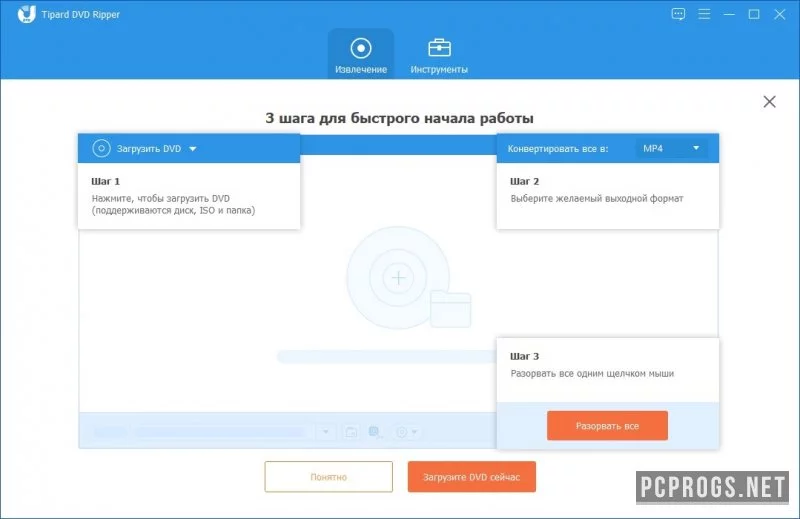Click the Tipard DVD Ripper logo icon
Screen dimensions: 800x519
coord(27,14)
